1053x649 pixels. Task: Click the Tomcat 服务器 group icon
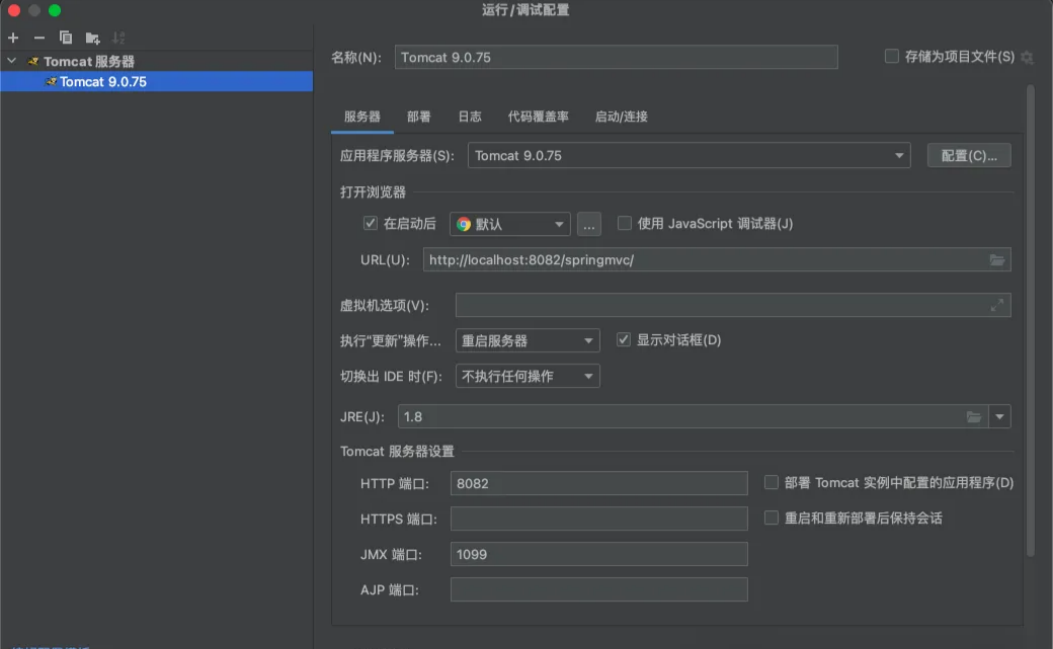coord(33,61)
